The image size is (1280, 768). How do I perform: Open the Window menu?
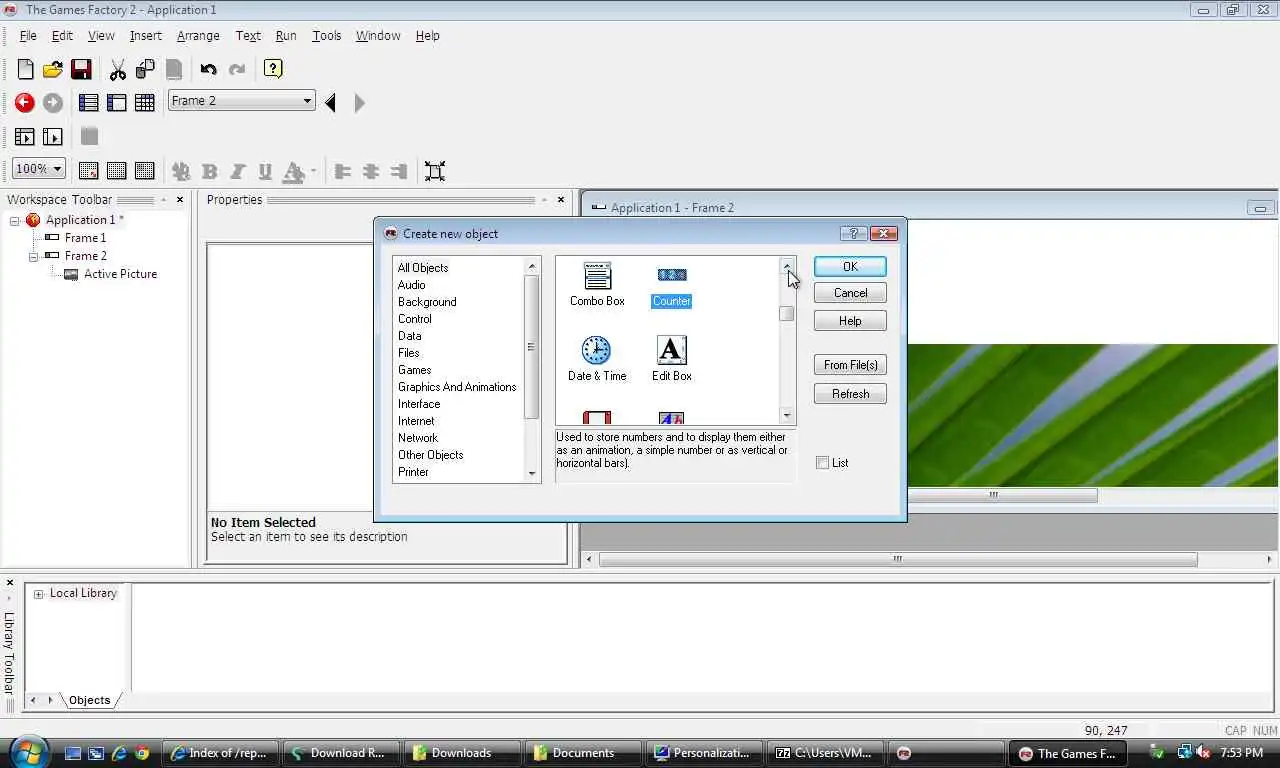pos(378,35)
